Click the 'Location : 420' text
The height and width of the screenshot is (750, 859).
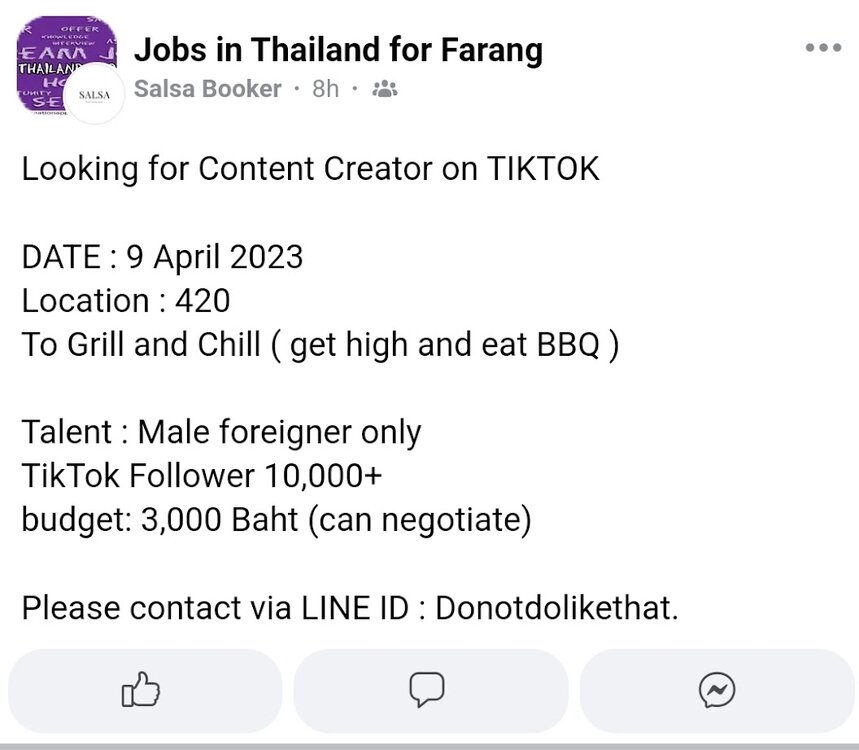pyautogui.click(x=126, y=301)
